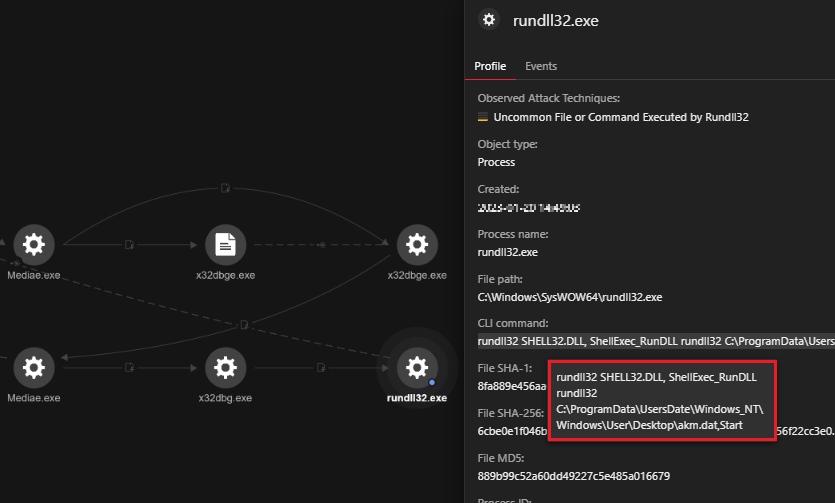This screenshot has width=835, height=503.
Task: Click edge icon between bottom Mediae.exe and x32dbg.exe
Action: pos(129,367)
